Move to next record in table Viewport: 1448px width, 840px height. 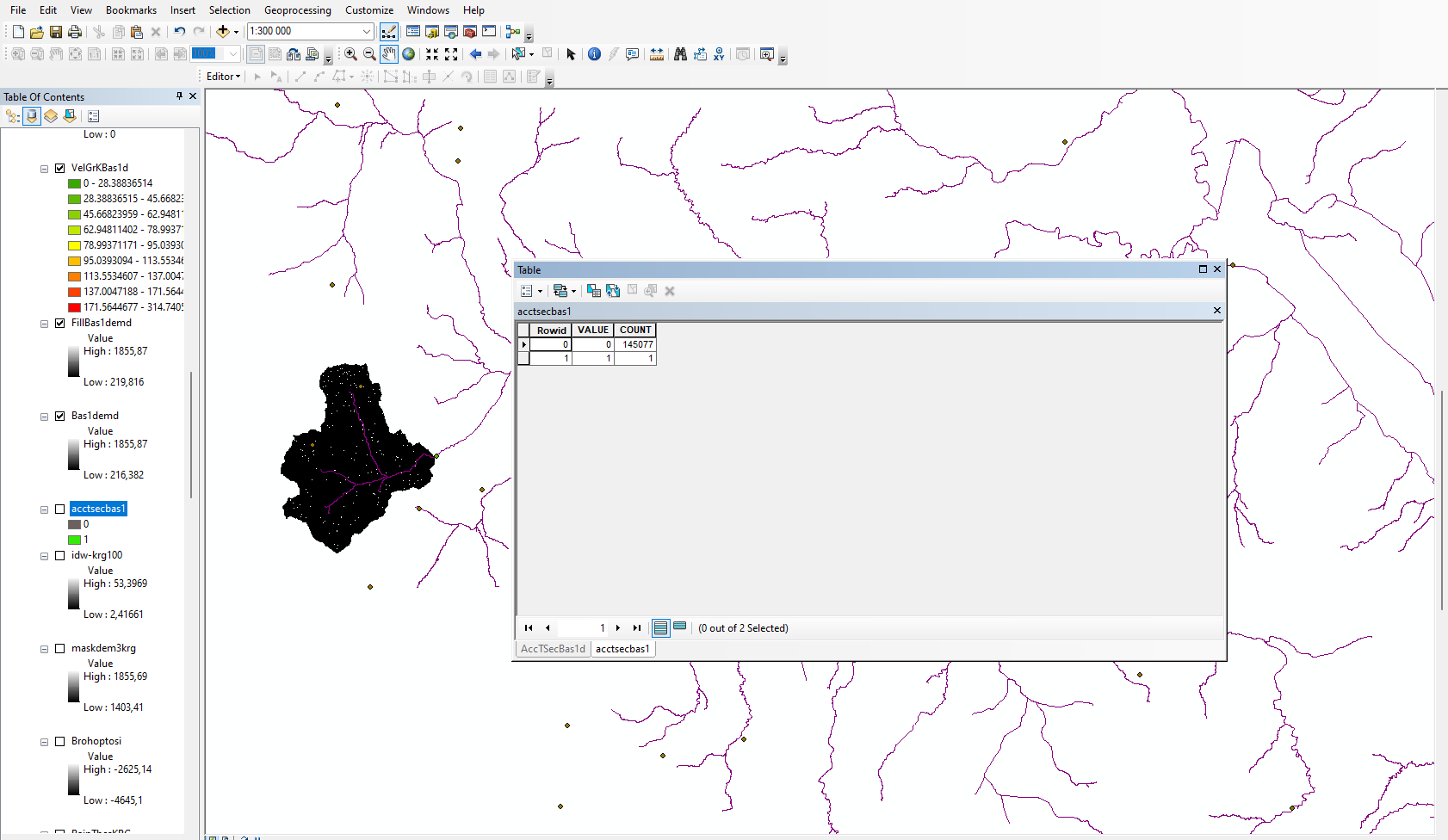pos(618,627)
